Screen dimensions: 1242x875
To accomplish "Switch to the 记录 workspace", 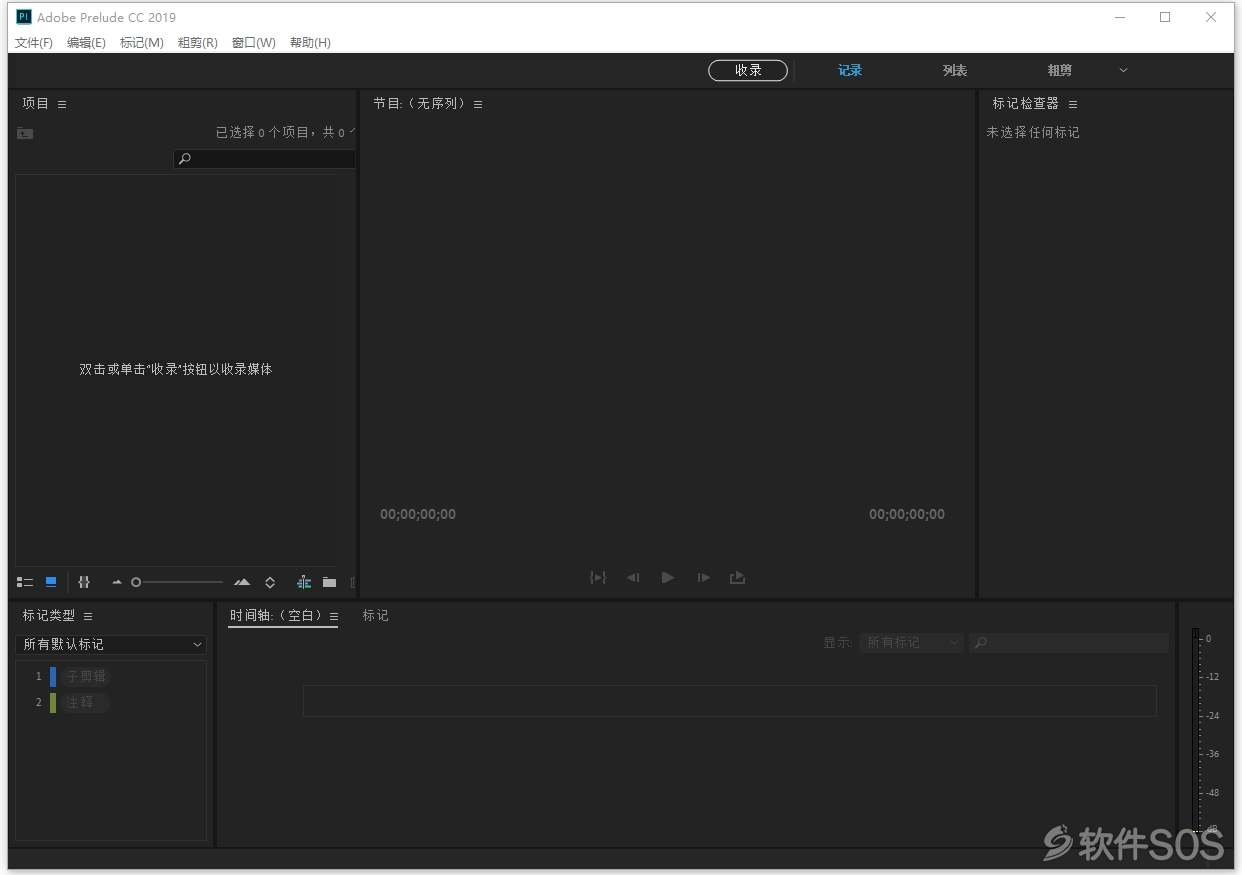I will coord(850,70).
